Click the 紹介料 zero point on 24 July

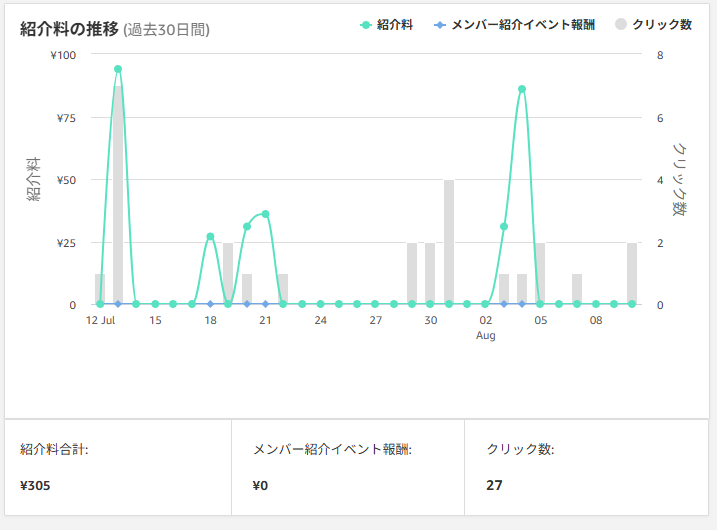(321, 304)
